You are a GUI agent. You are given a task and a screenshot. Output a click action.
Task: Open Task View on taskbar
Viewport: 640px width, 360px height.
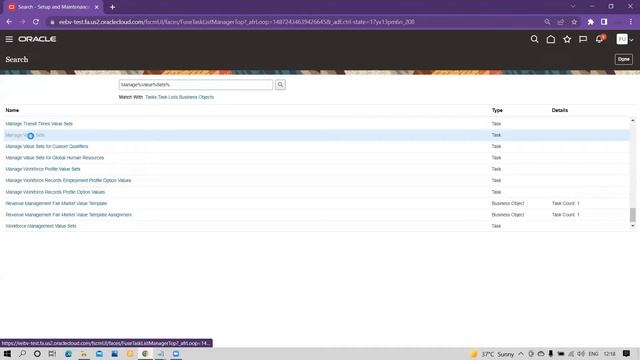(x=52, y=353)
